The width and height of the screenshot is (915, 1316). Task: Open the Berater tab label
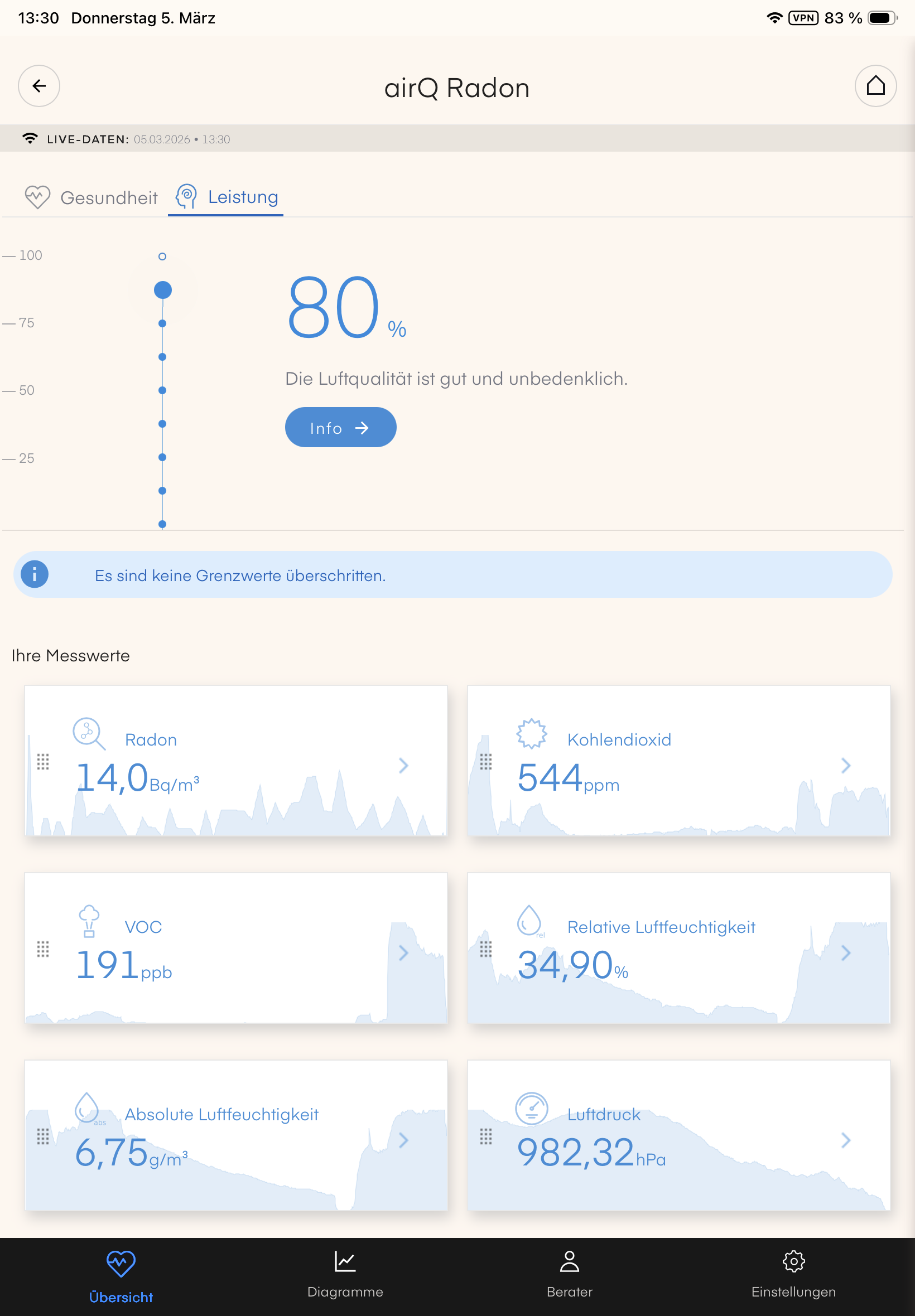(x=569, y=1292)
